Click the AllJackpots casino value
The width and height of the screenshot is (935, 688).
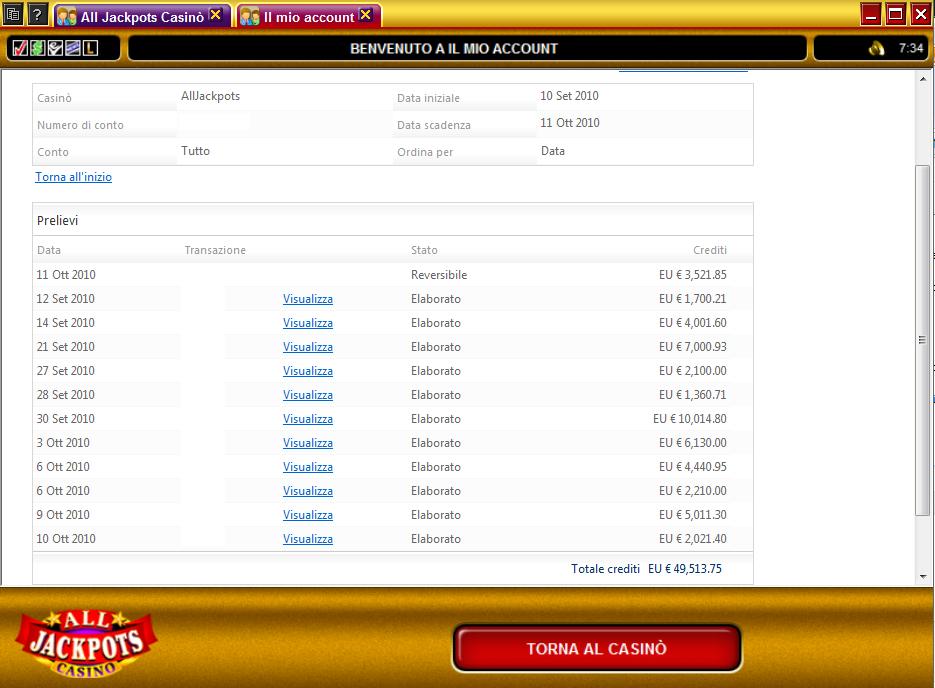pos(210,96)
